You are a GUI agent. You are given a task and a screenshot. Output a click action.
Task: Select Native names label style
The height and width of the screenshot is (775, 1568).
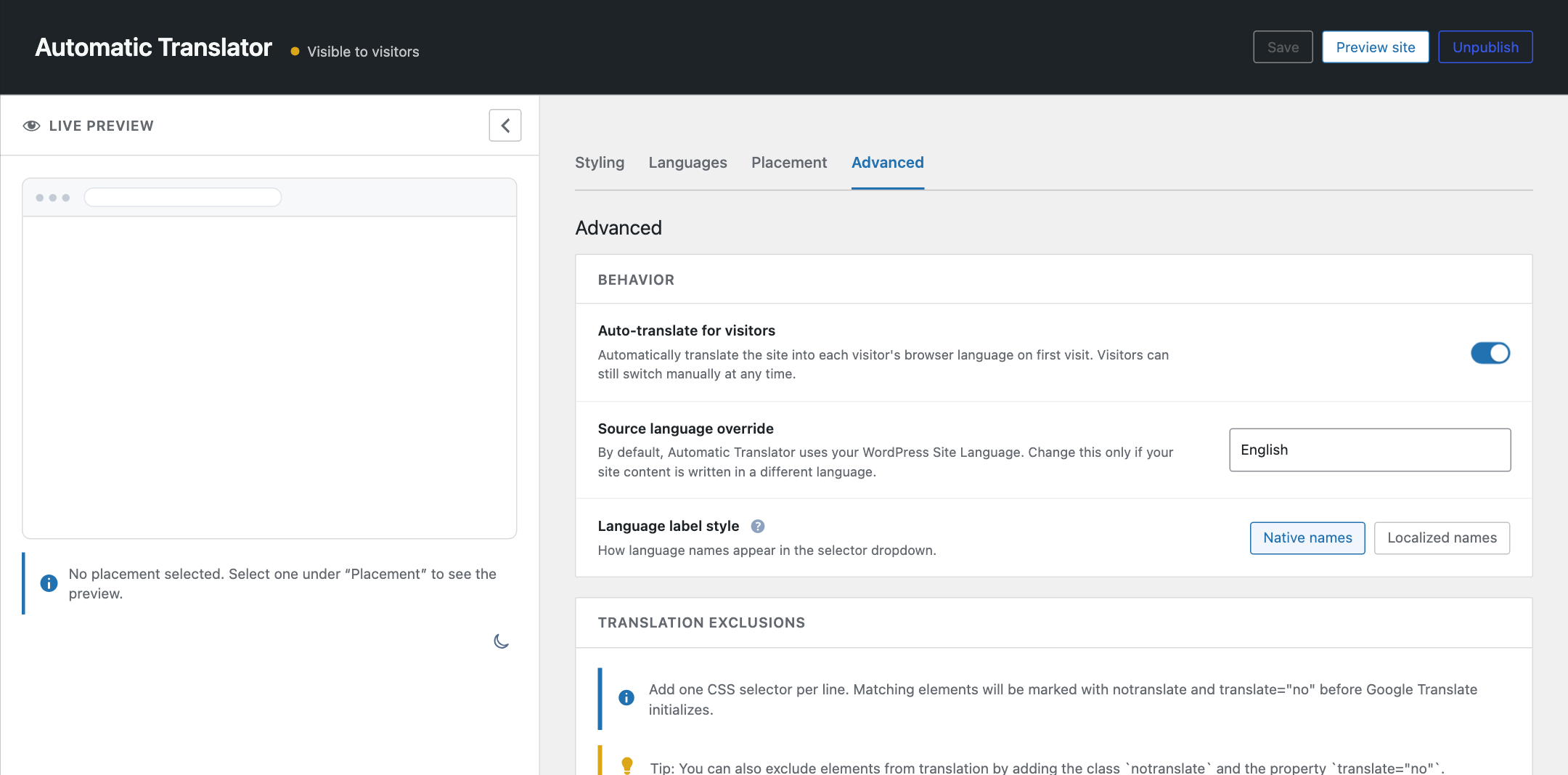pos(1307,538)
